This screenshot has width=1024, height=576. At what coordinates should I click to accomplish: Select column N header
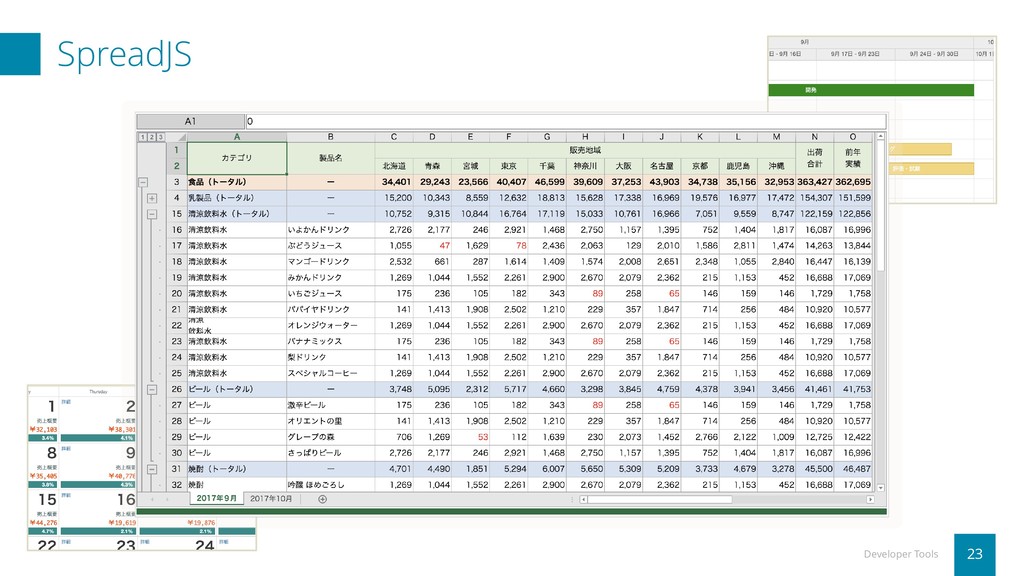click(x=814, y=137)
